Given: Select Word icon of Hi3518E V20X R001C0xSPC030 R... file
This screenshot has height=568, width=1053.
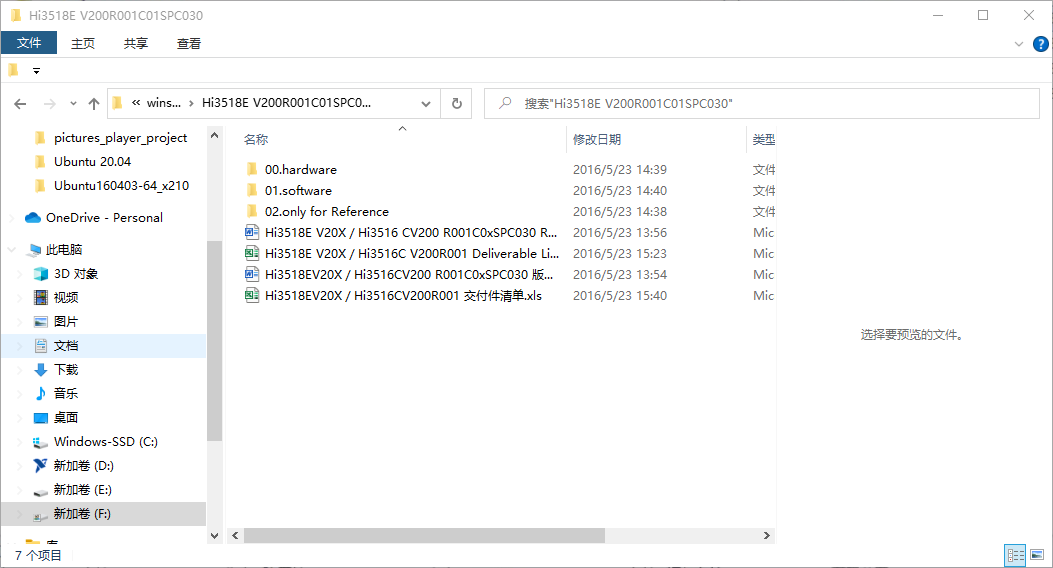Looking at the screenshot, I should click(x=252, y=232).
